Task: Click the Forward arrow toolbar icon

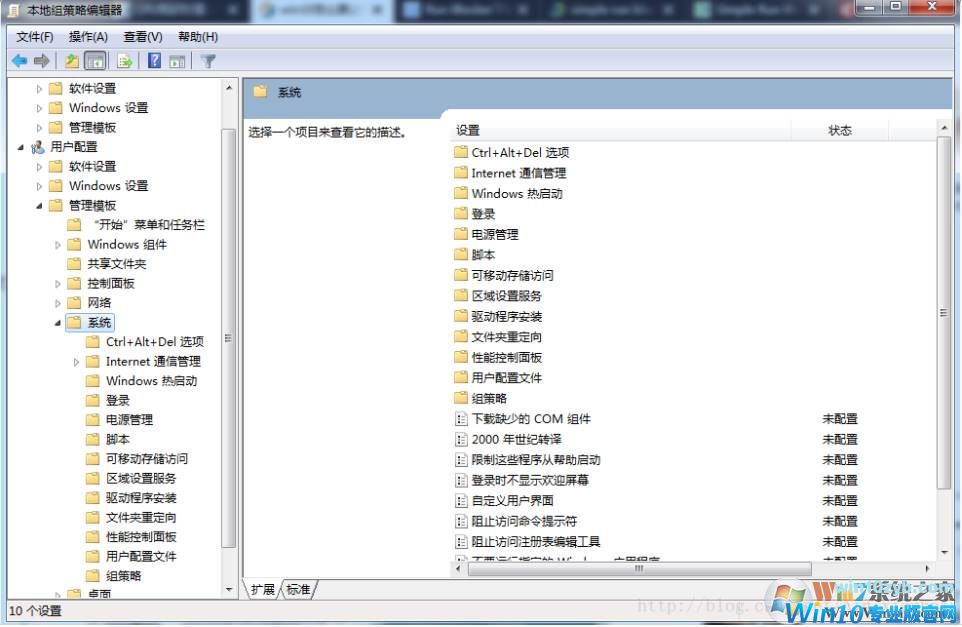Action: pos(42,61)
